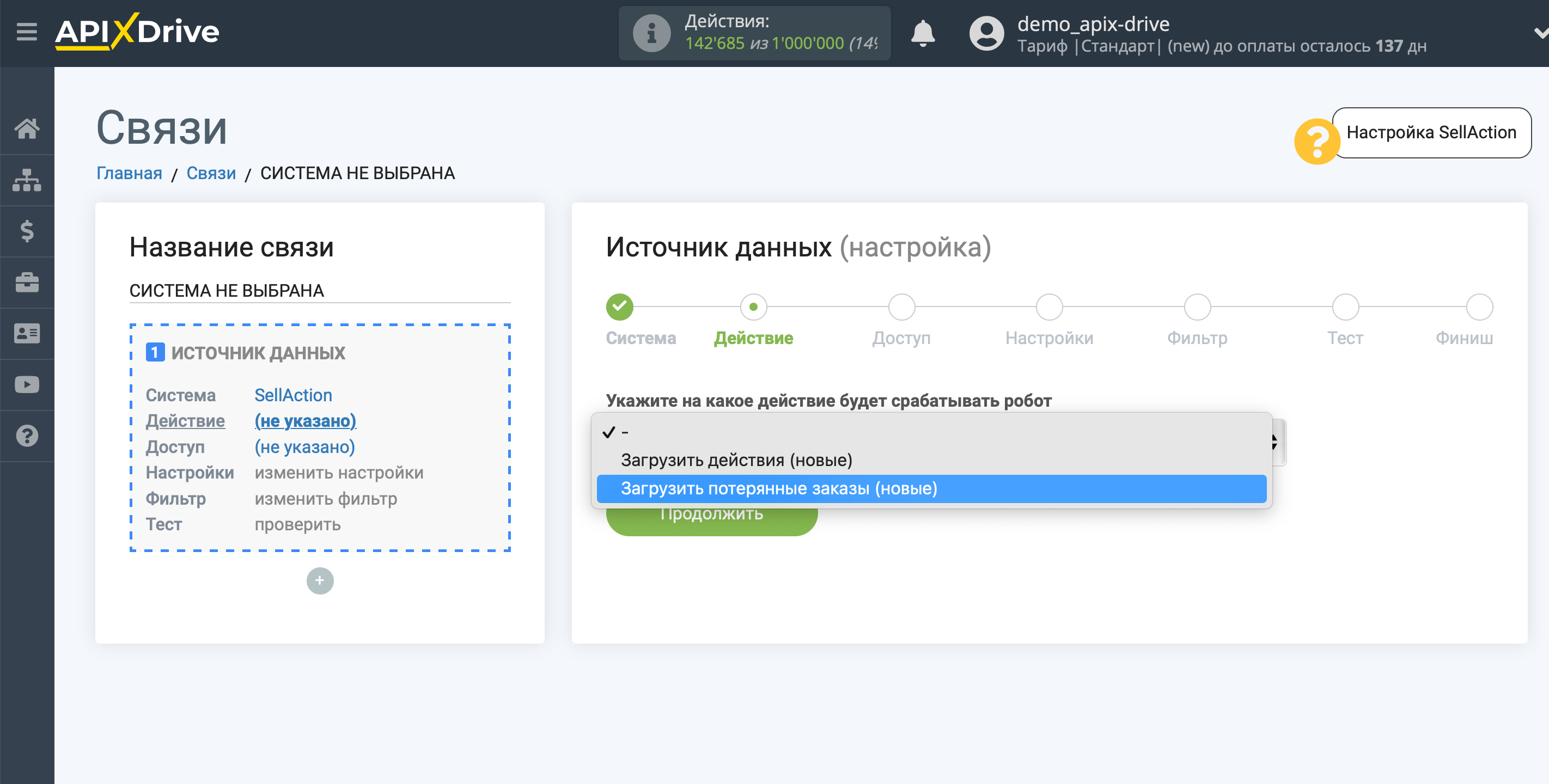Click the ApiX-Drive logo
Screen dimensions: 1549x784
137,31
